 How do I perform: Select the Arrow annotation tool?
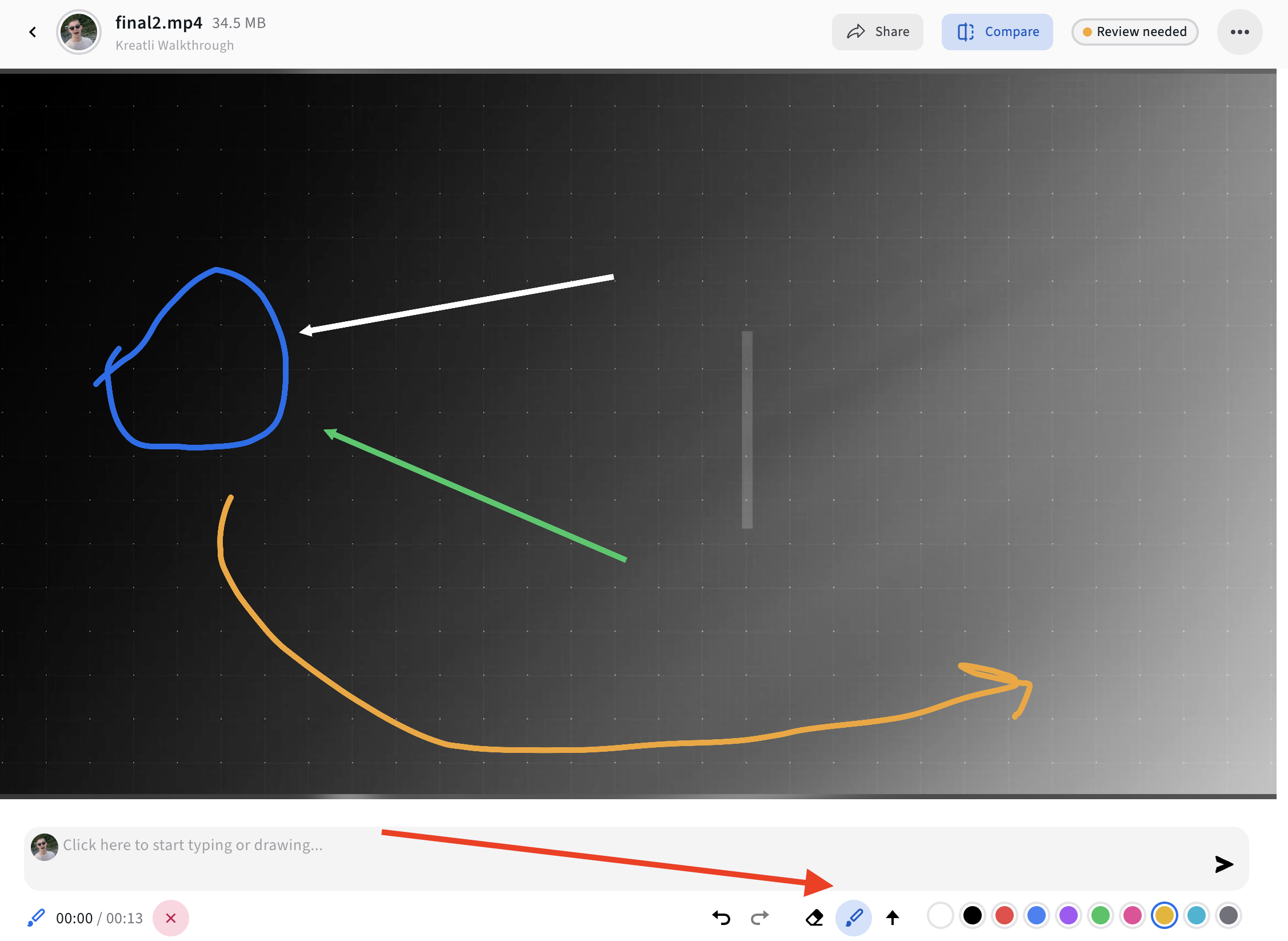click(x=893, y=918)
